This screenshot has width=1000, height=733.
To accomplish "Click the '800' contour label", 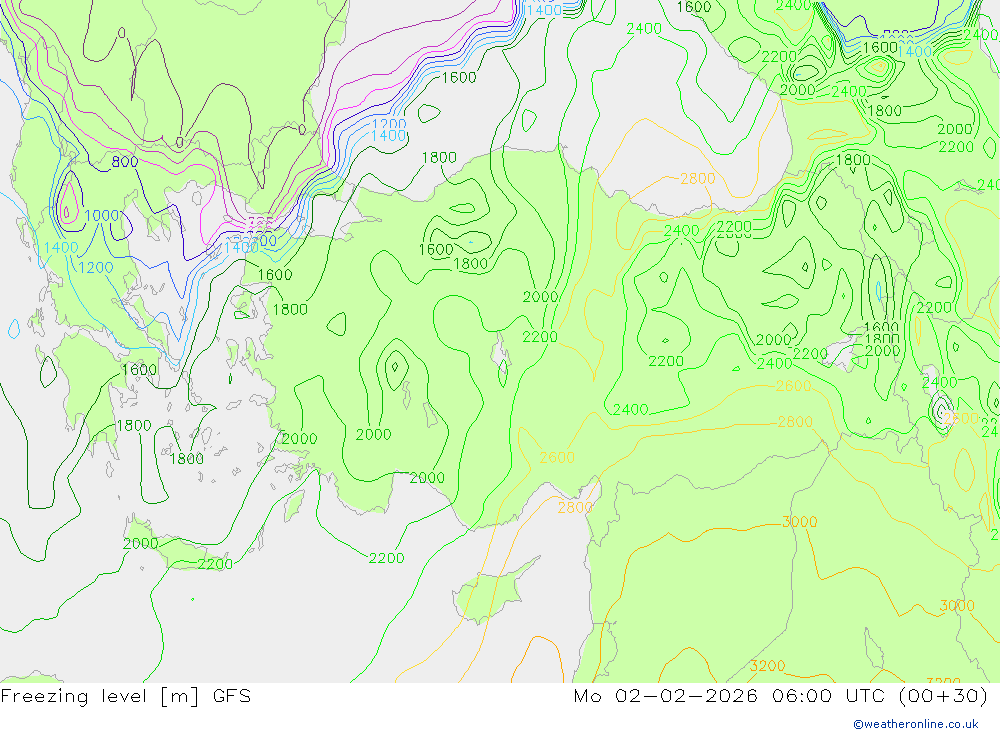I will (125, 161).
